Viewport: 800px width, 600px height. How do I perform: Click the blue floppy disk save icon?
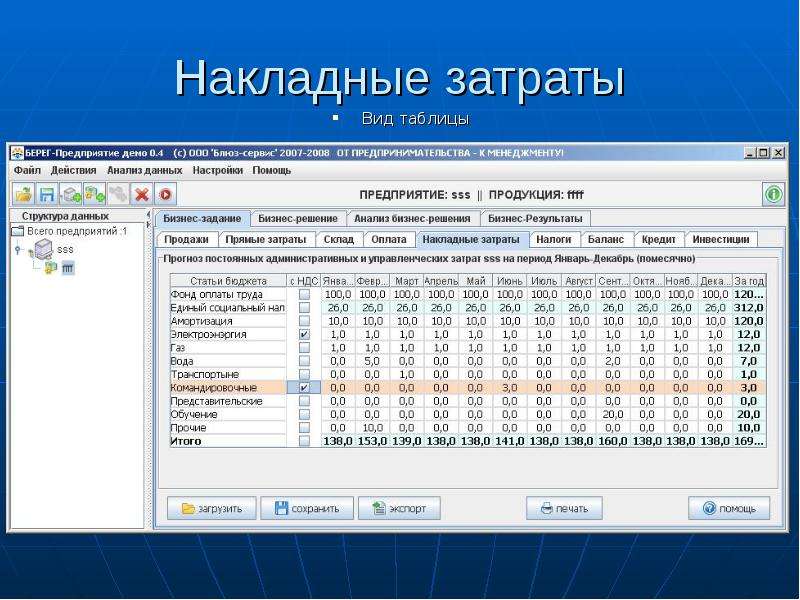click(47, 195)
